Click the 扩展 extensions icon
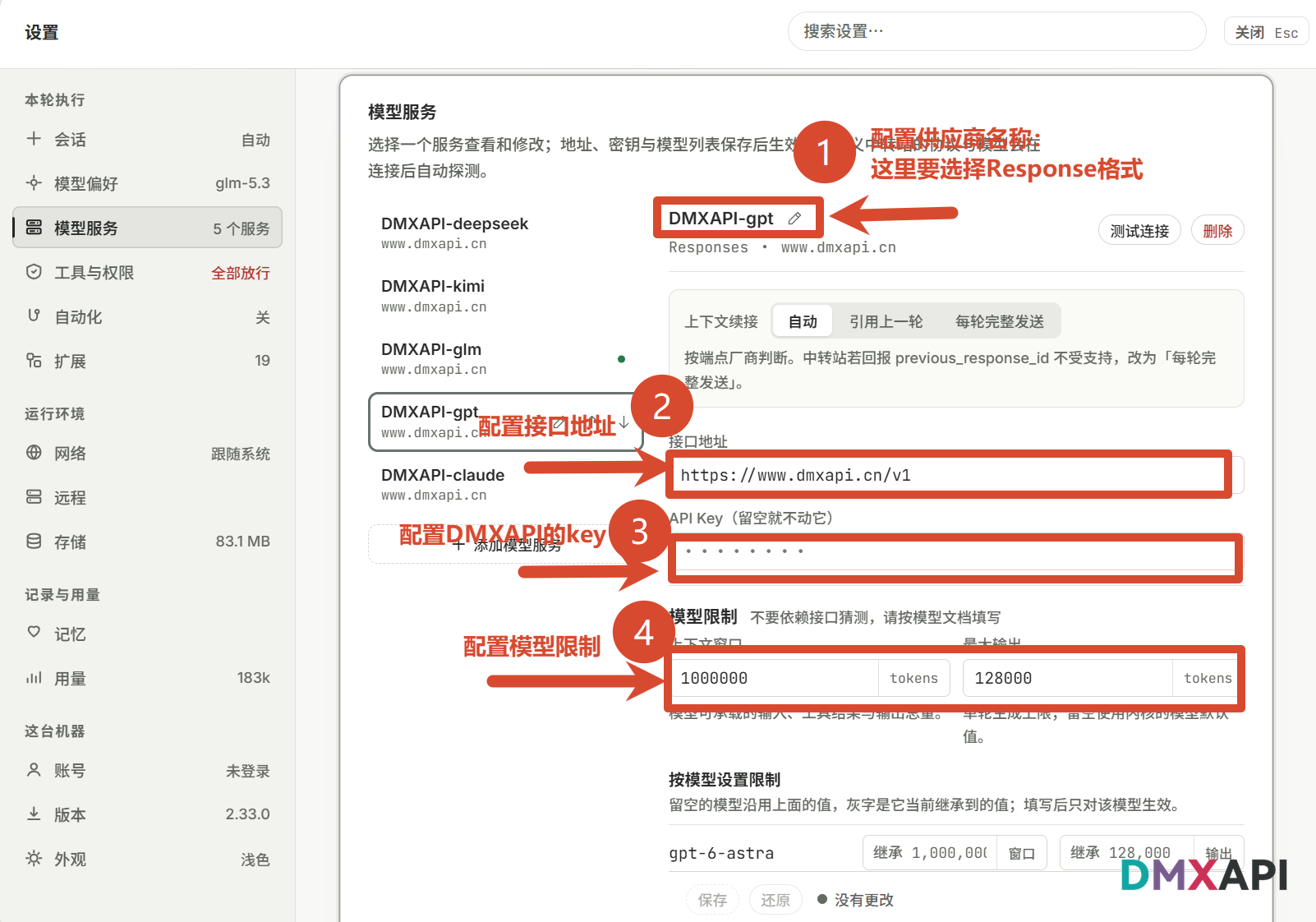The image size is (1316, 922). pos(34,360)
